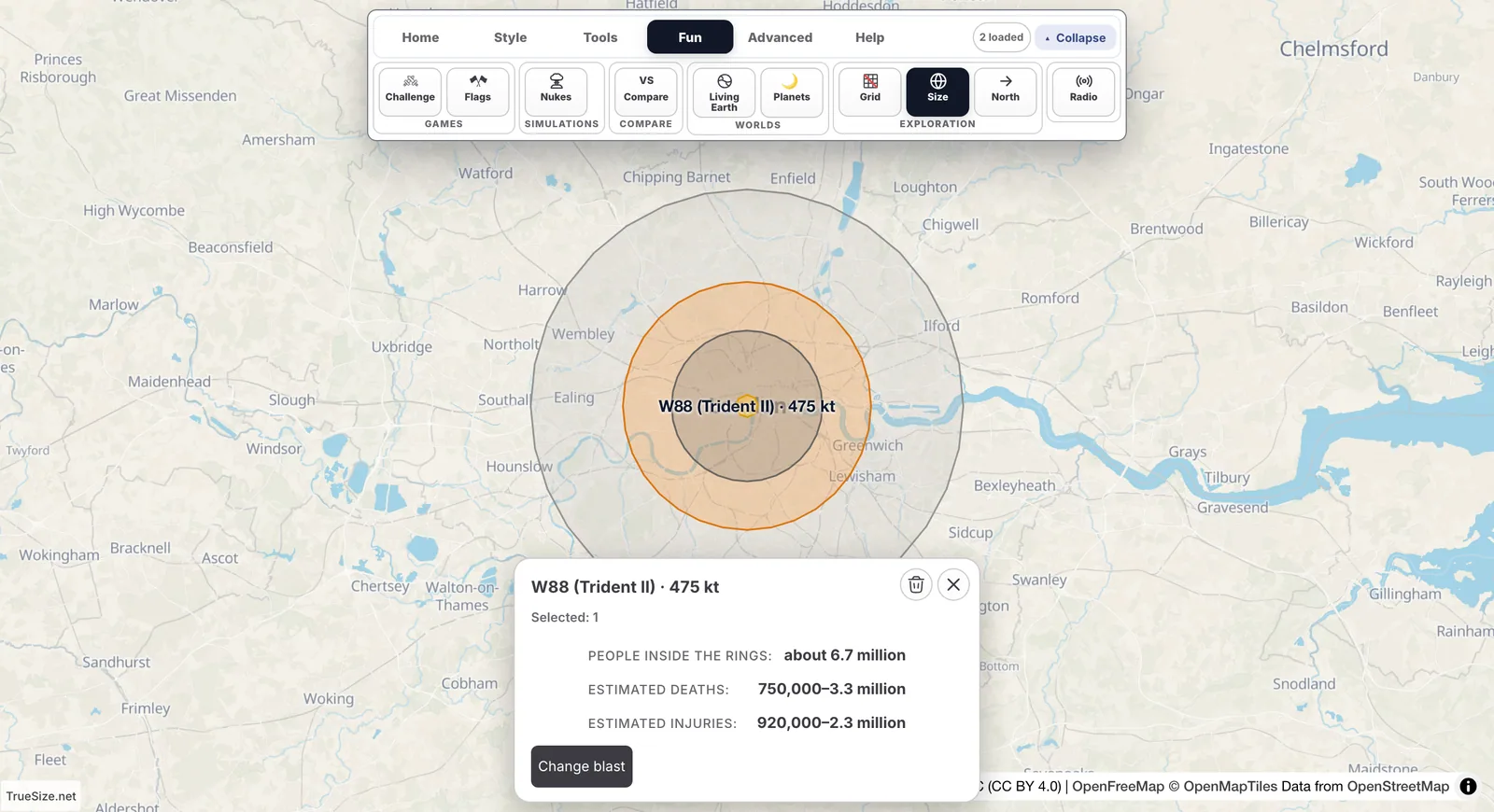Click the people inside rings value

[x=845, y=655]
